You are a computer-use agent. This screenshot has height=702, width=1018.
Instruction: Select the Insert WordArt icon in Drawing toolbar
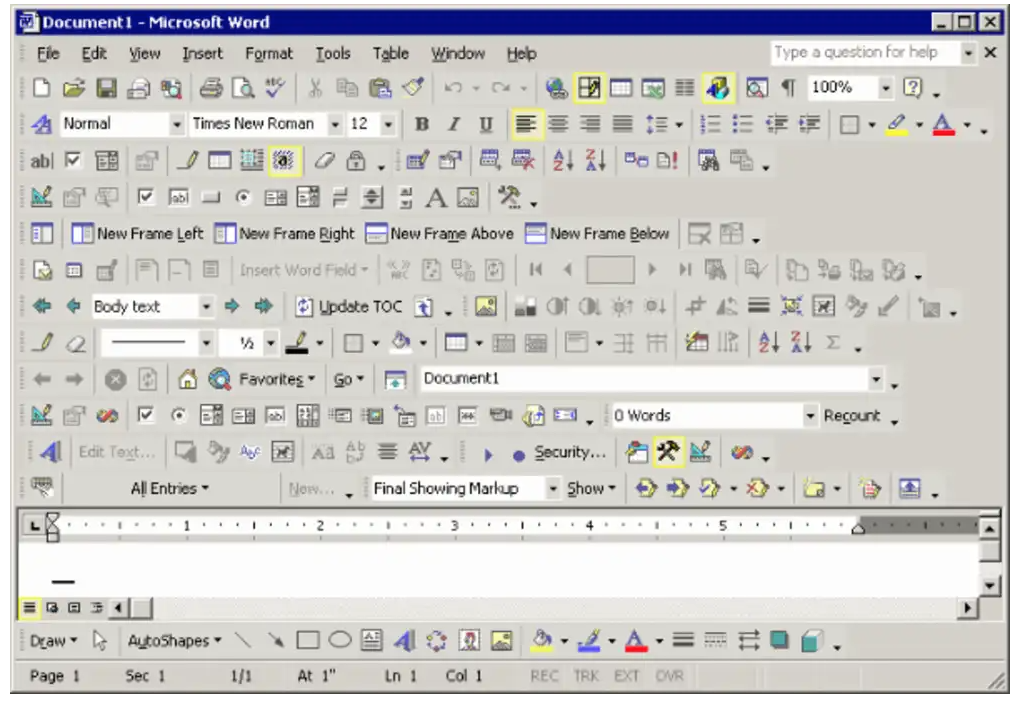(404, 641)
